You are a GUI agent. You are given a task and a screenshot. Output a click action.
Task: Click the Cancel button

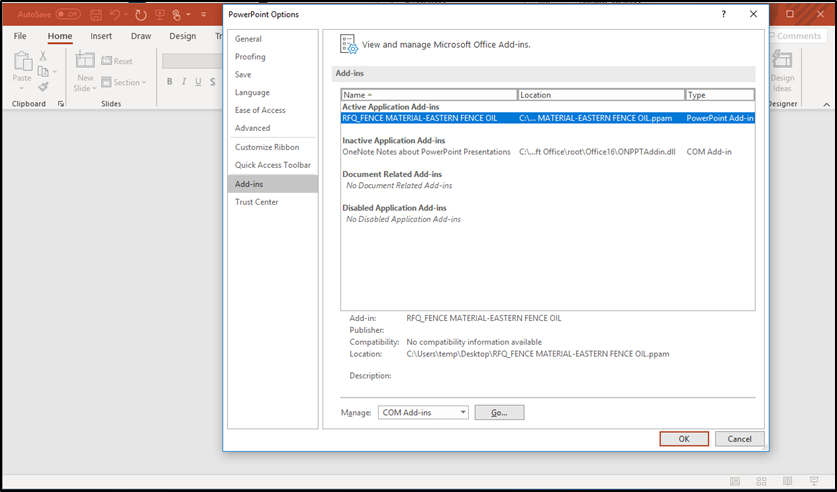739,439
